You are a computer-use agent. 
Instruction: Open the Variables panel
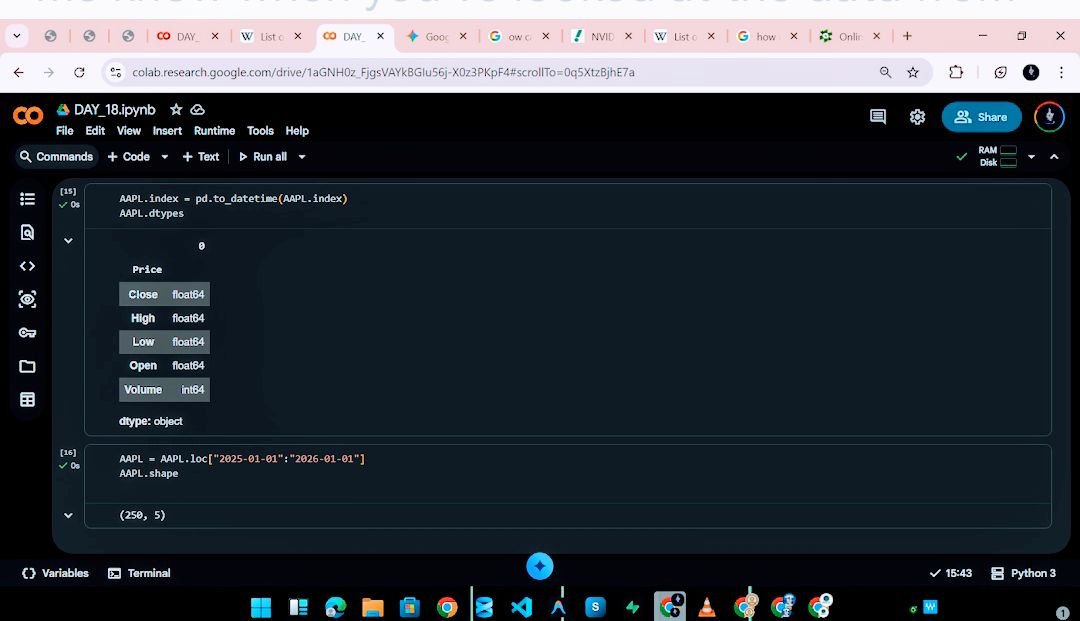coord(56,573)
